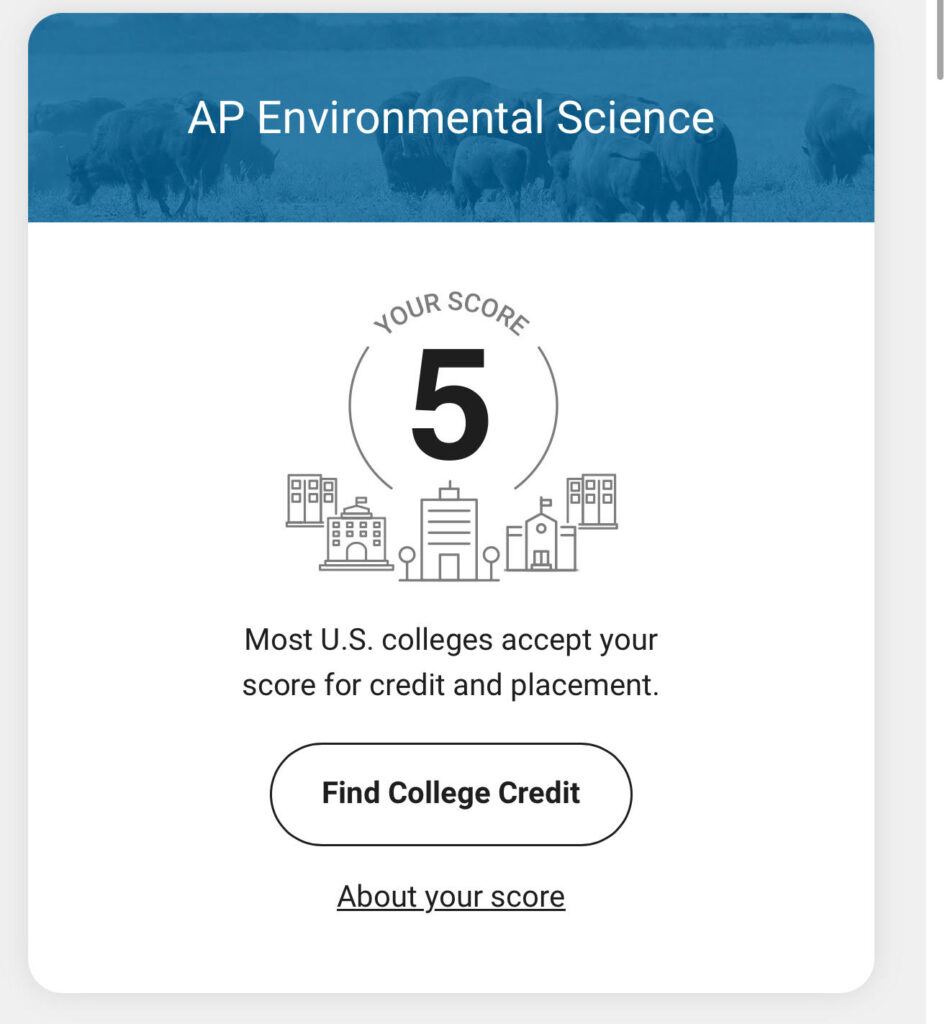950x1024 pixels.
Task: Select the AP Environmental Science heading
Action: [451, 118]
